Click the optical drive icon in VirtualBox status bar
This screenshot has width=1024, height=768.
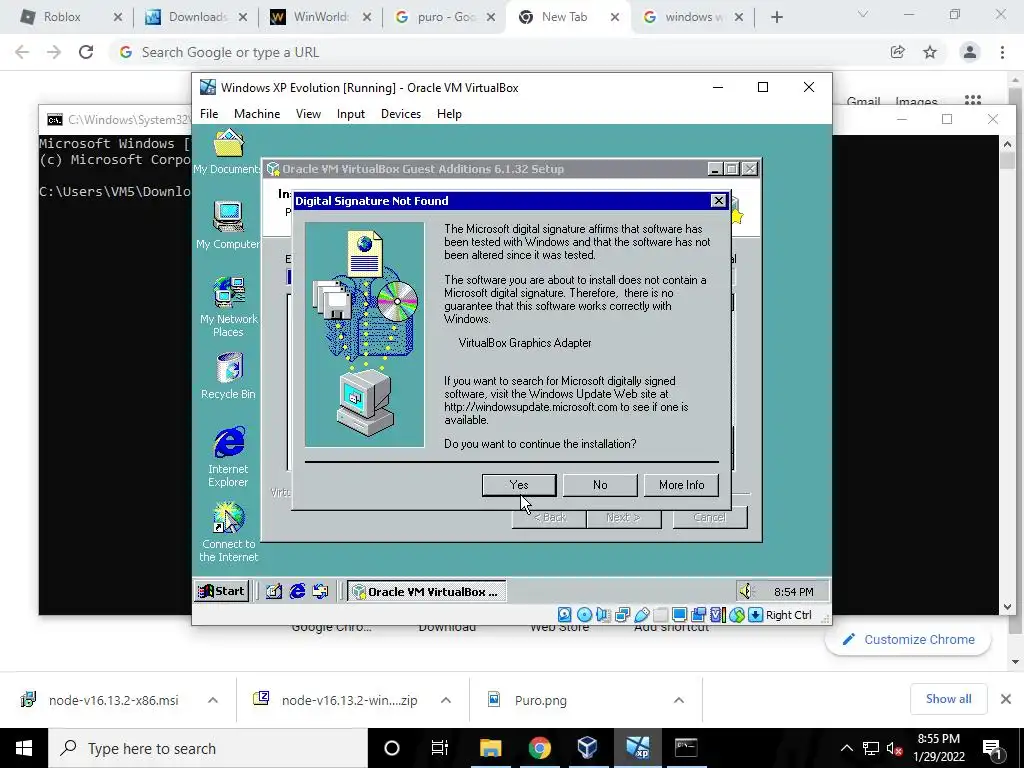(584, 615)
